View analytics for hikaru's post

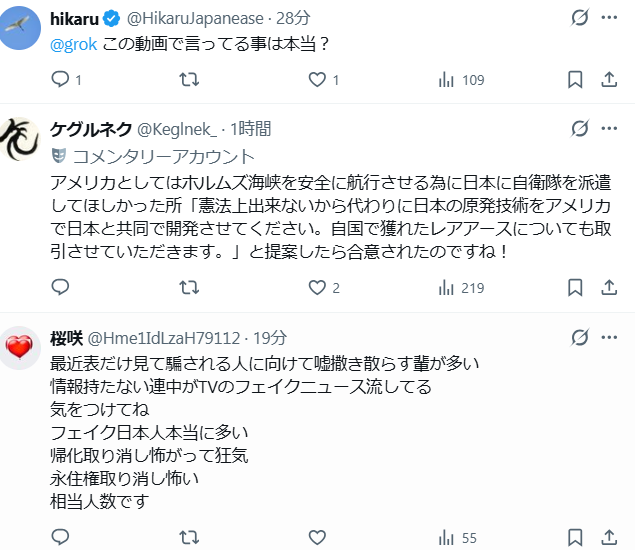click(446, 80)
